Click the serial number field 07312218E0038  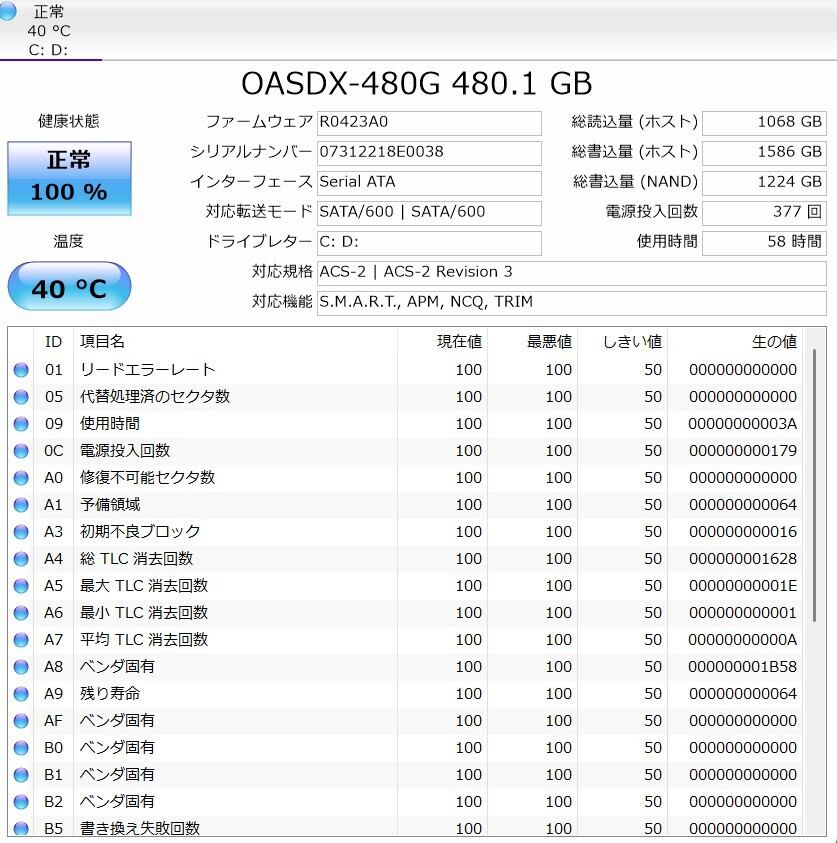(x=429, y=152)
